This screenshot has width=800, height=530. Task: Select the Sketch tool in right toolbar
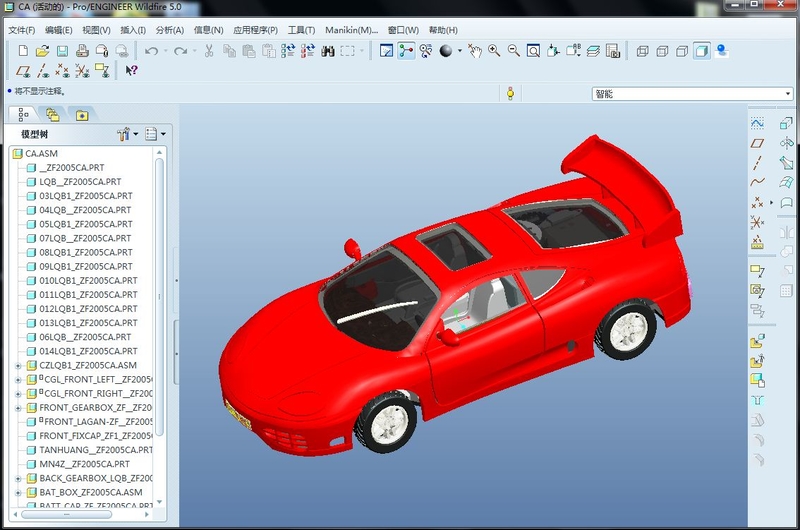point(757,123)
